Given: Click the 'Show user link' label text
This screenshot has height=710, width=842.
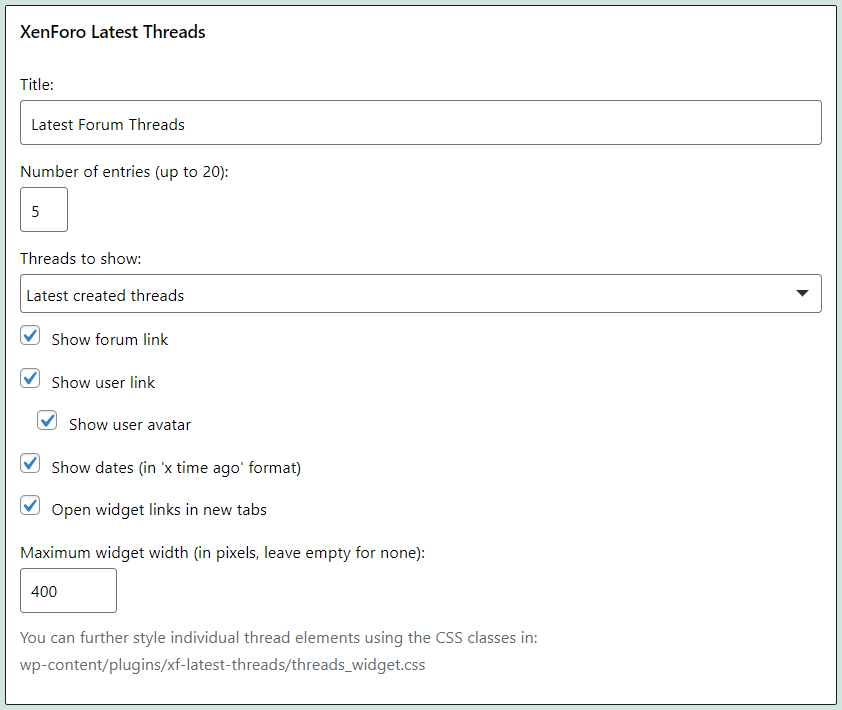Looking at the screenshot, I should tap(103, 382).
